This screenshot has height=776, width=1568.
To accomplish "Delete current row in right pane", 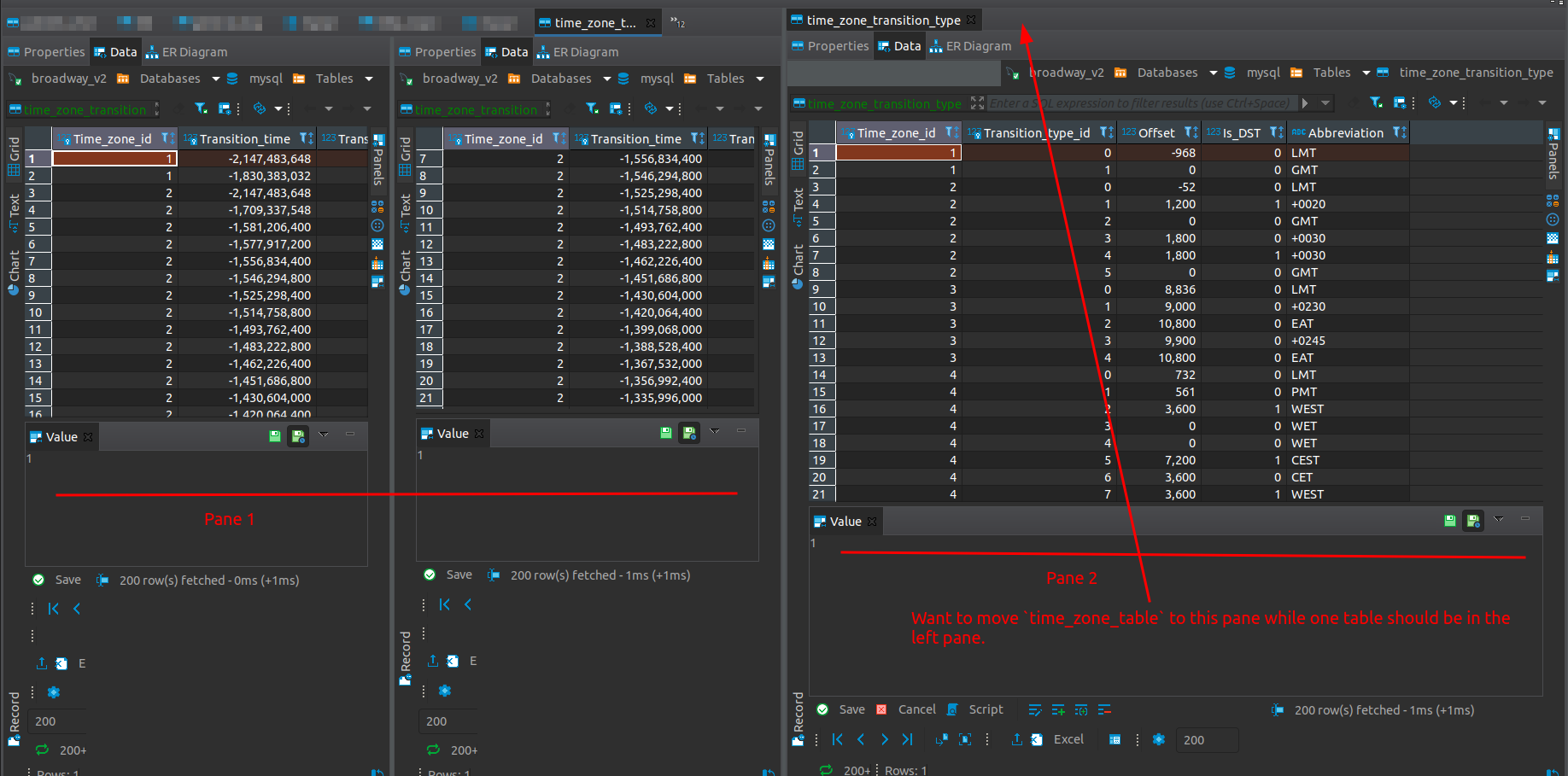I will pyautogui.click(x=1104, y=710).
